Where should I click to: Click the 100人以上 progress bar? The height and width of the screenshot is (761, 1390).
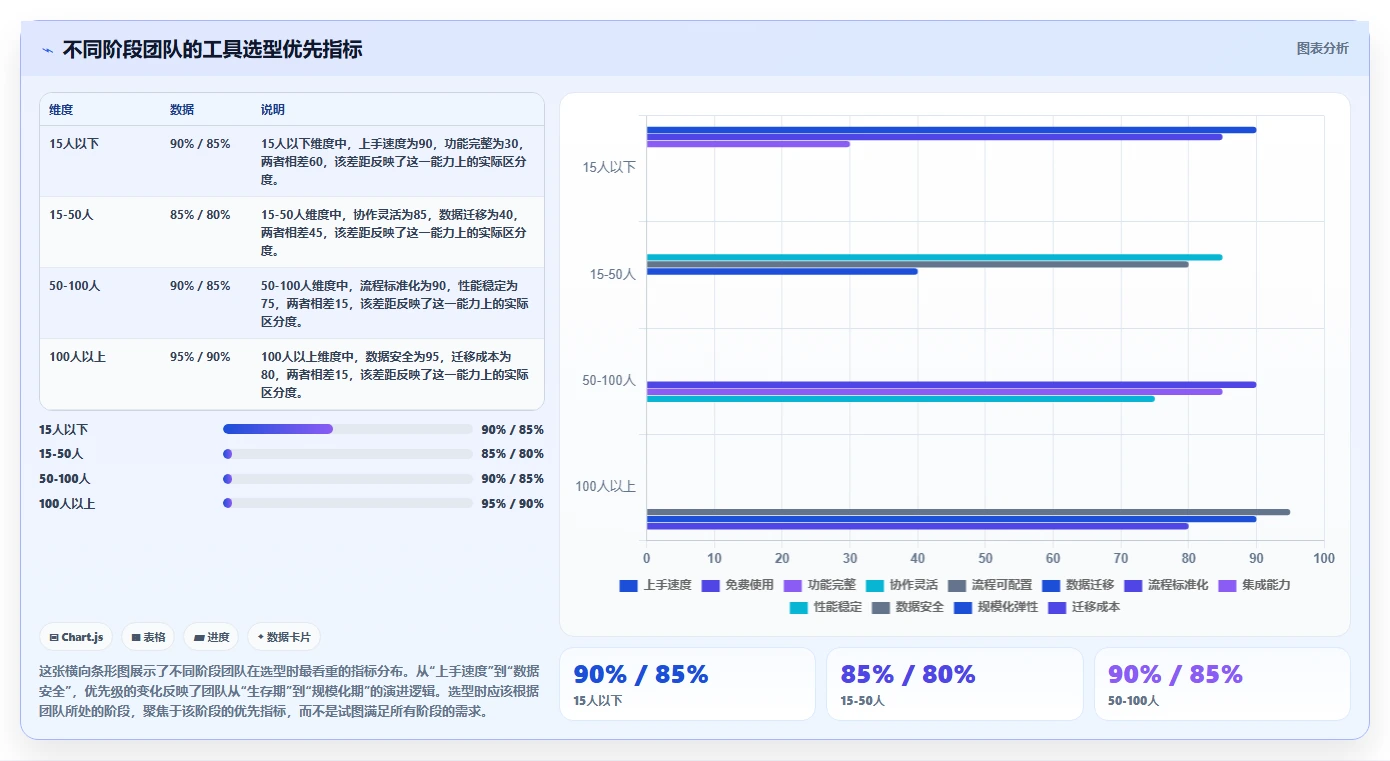click(x=348, y=503)
